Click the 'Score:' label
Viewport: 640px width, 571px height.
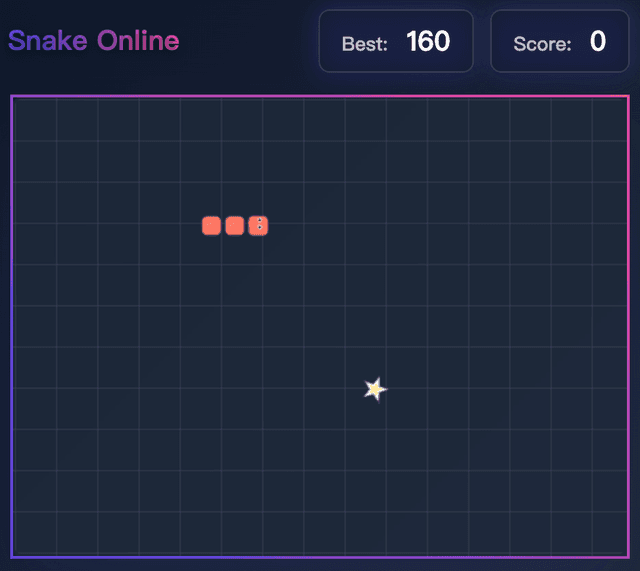[x=542, y=44]
